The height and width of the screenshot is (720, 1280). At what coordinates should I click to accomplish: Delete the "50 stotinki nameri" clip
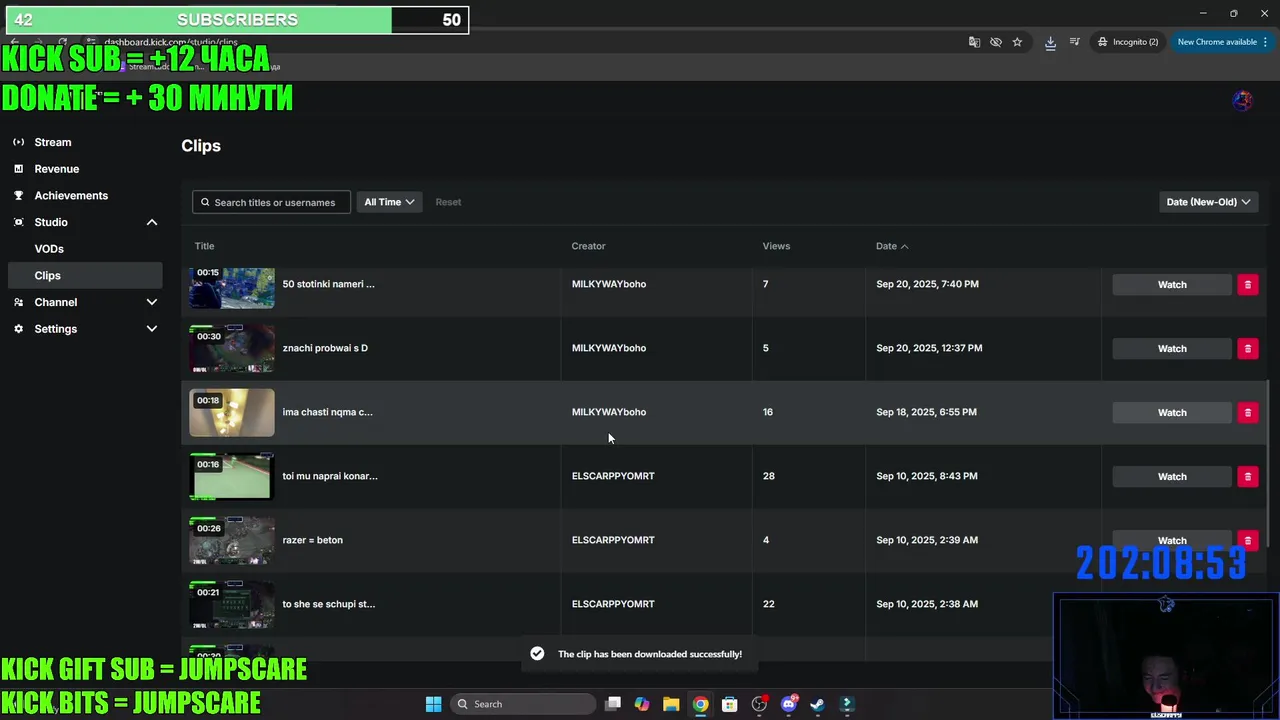(x=1247, y=285)
